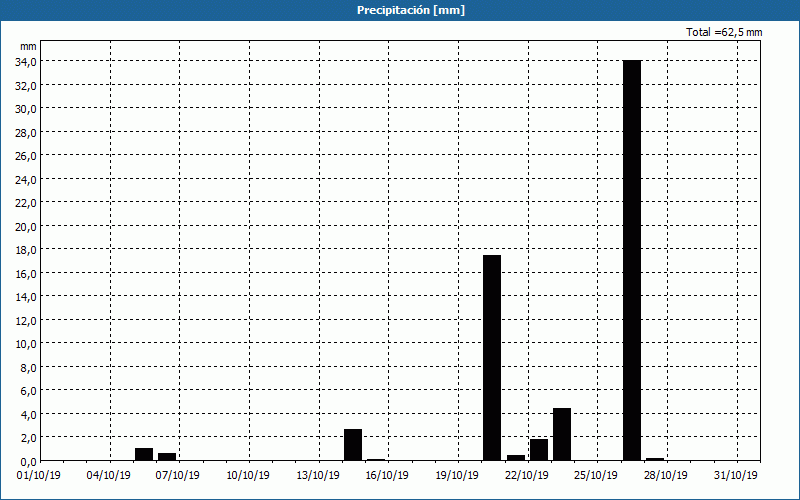This screenshot has height=500, width=800.
Task: Click the tallest bar reaching 34 mm
Action: 632,260
